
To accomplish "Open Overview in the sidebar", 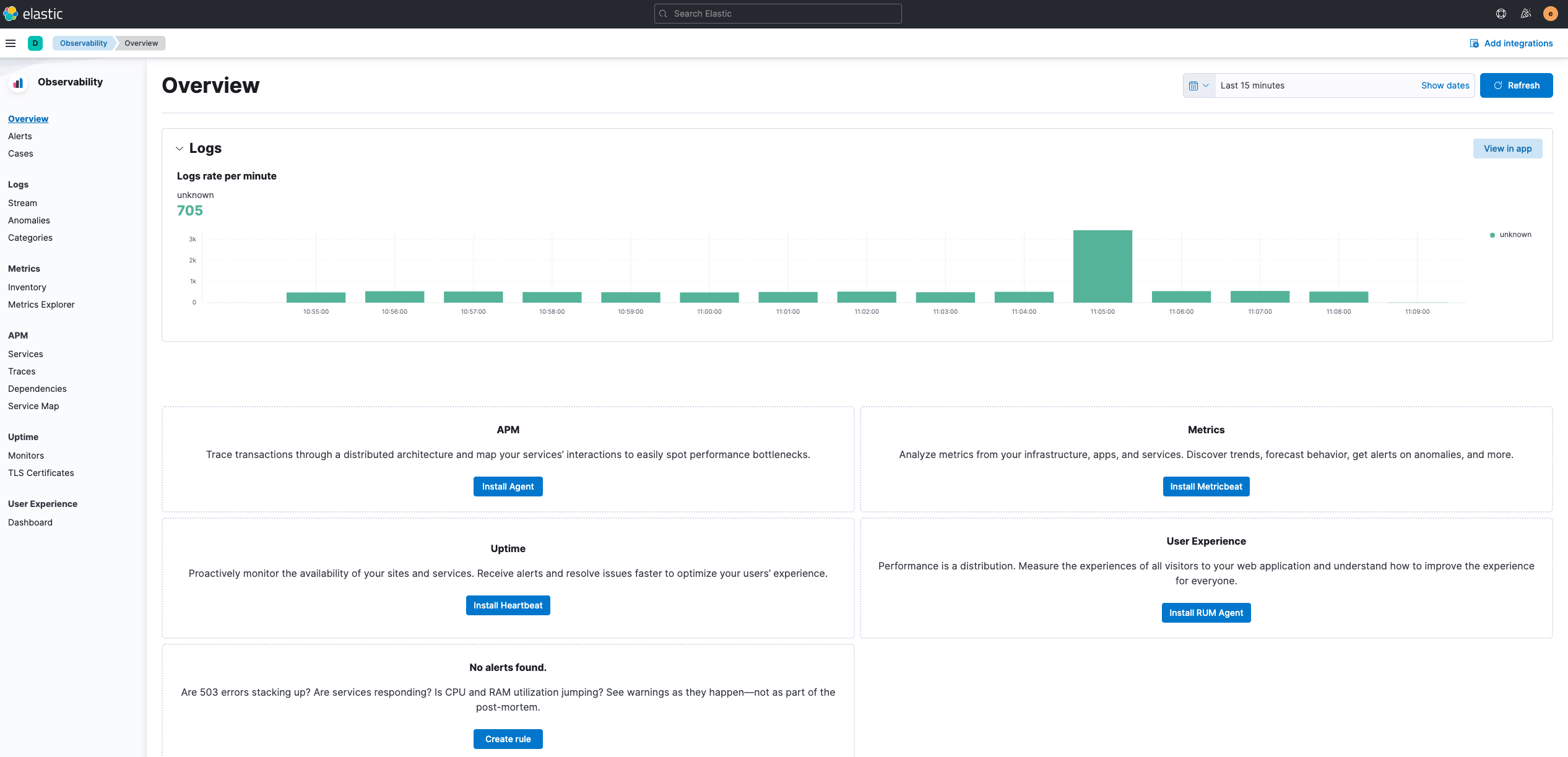I will (x=28, y=119).
